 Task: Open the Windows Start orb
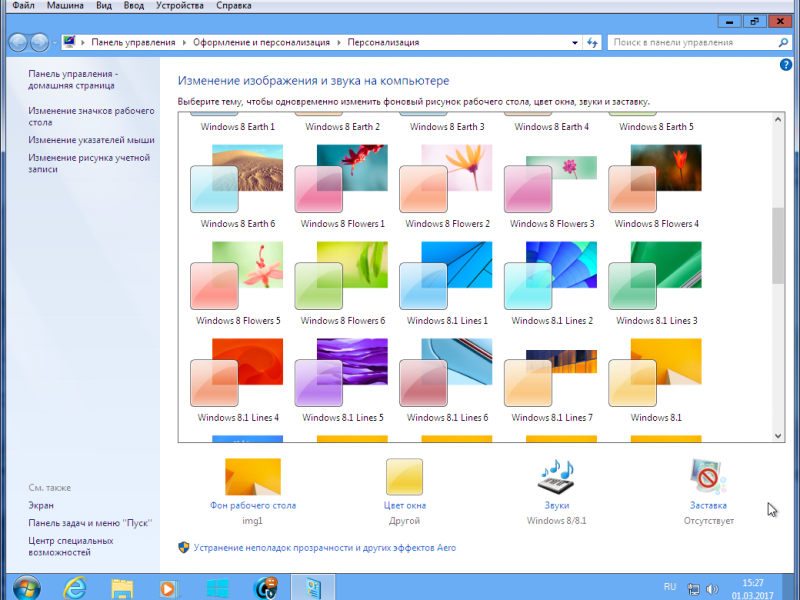[27, 587]
